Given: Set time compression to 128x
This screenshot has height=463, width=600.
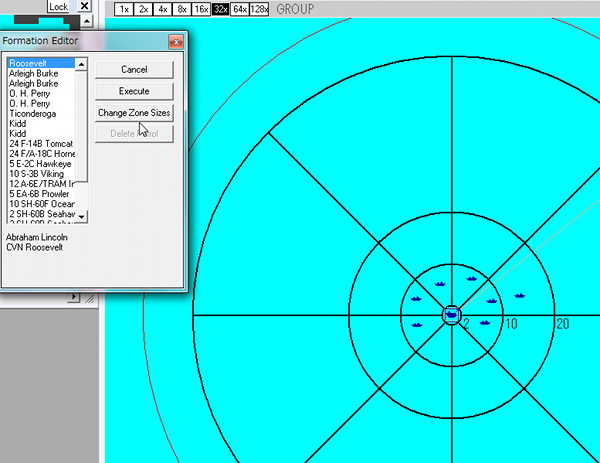Looking at the screenshot, I should [x=259, y=9].
